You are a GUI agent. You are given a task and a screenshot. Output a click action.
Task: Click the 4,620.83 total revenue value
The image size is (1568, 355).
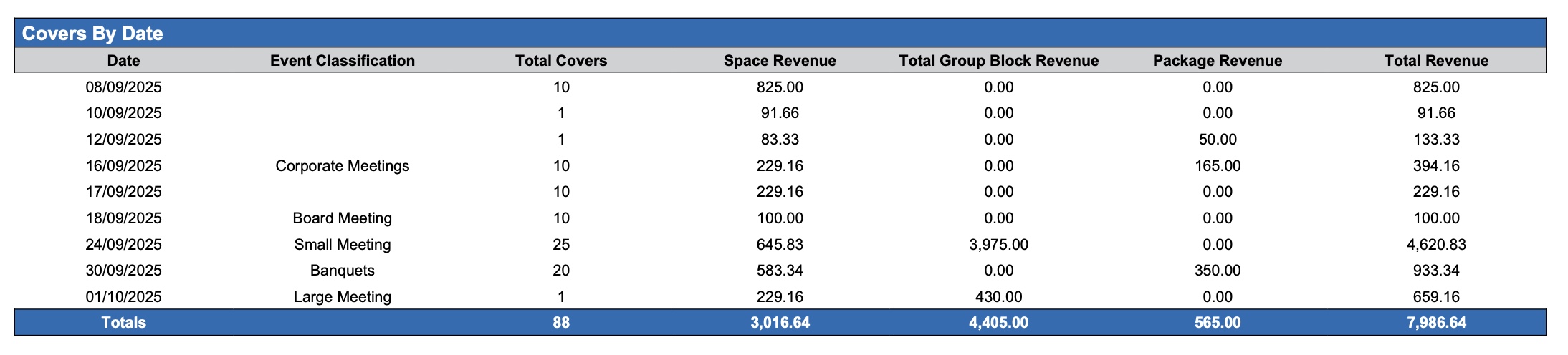(1436, 245)
